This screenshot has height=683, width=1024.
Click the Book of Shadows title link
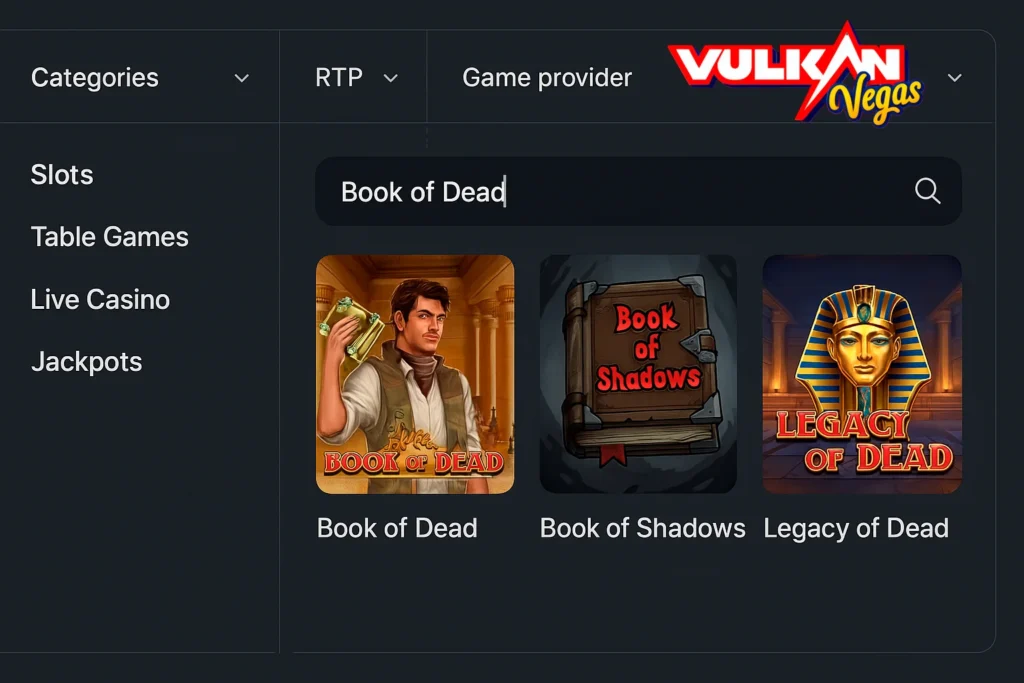point(643,528)
